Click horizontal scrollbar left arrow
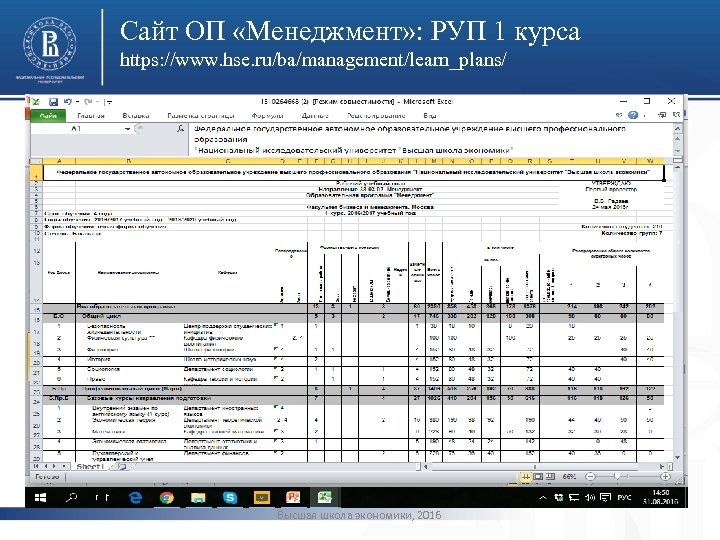720x540 pixels. pyautogui.click(x=426, y=467)
